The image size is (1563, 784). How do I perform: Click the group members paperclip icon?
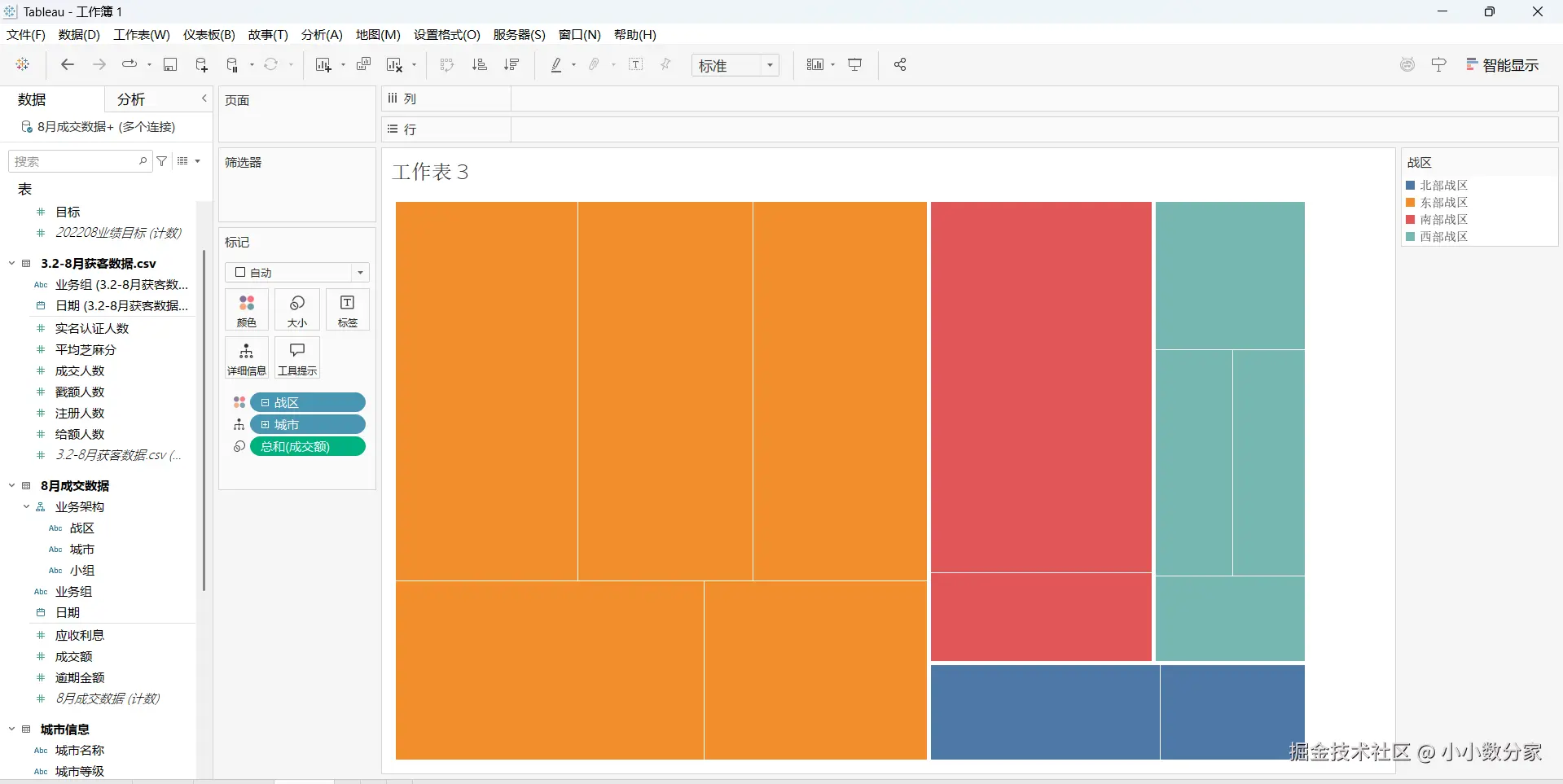(x=595, y=64)
